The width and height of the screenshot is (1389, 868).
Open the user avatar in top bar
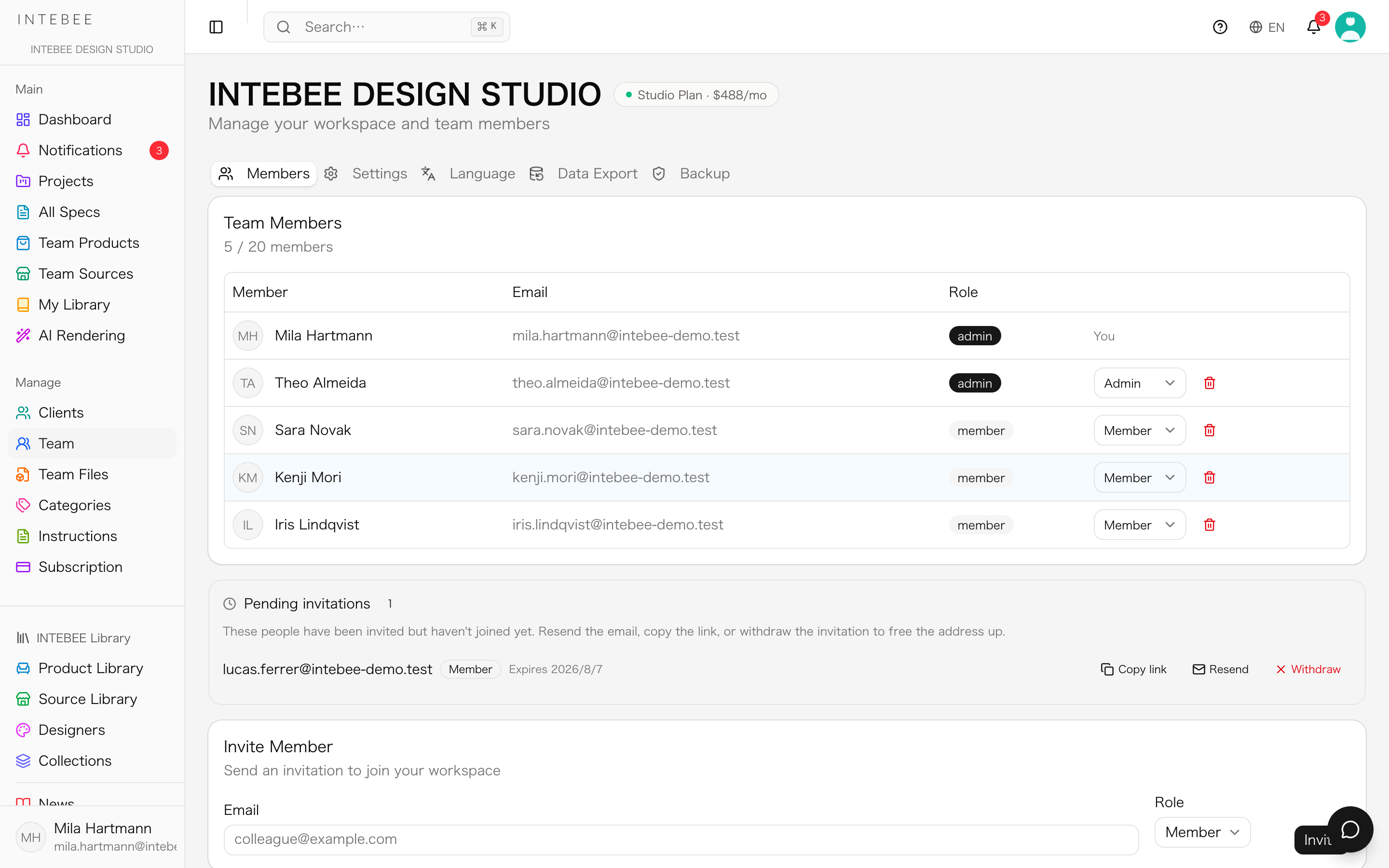[x=1350, y=27]
